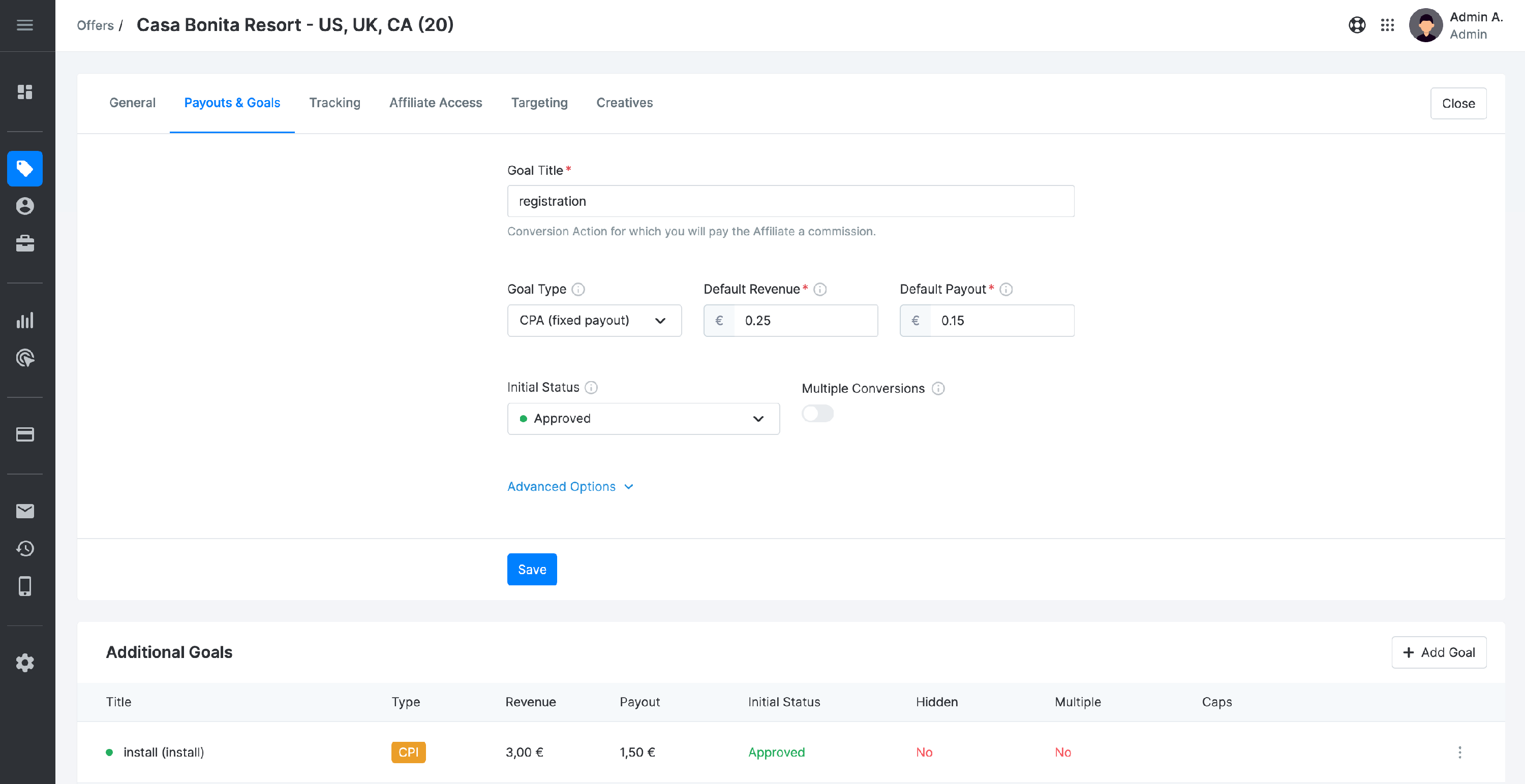Image resolution: width=1525 pixels, height=784 pixels.
Task: Open the mobile phone icon in sidebar
Action: (x=25, y=586)
